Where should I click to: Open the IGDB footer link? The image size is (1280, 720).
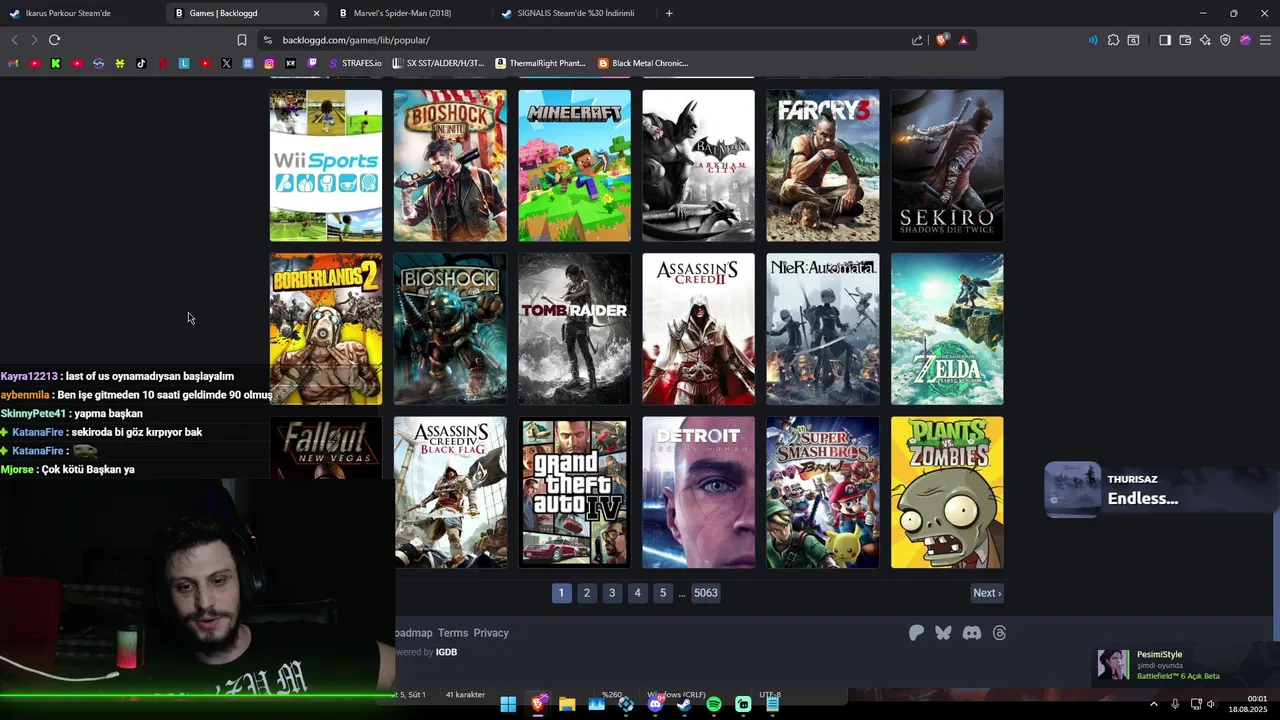point(446,652)
